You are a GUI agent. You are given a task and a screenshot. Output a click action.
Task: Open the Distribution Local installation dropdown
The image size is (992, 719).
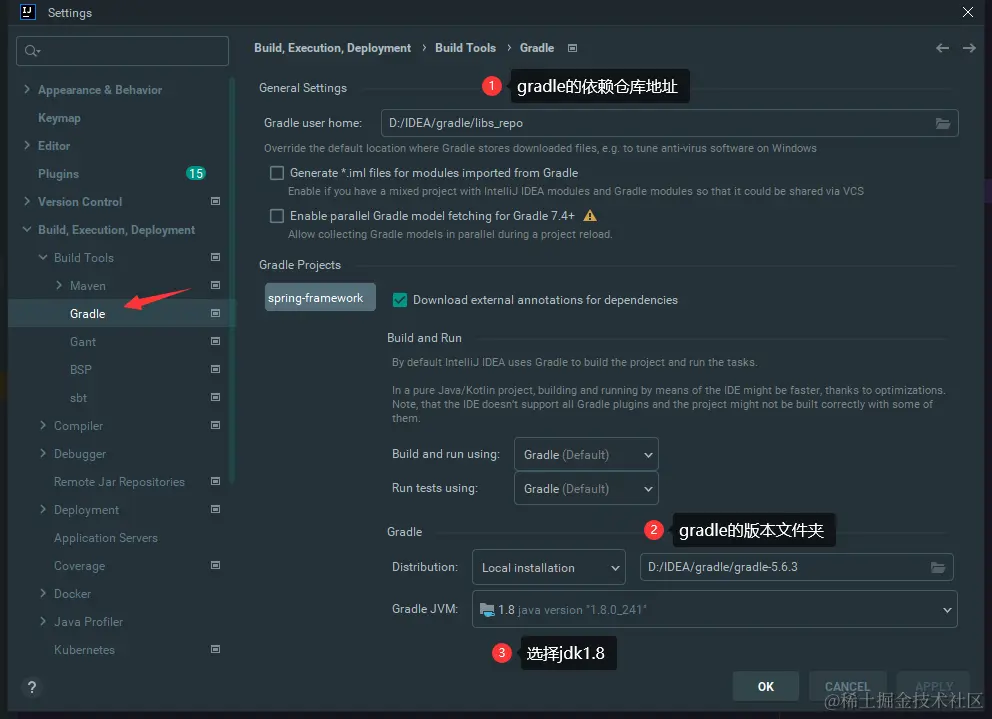tap(549, 567)
